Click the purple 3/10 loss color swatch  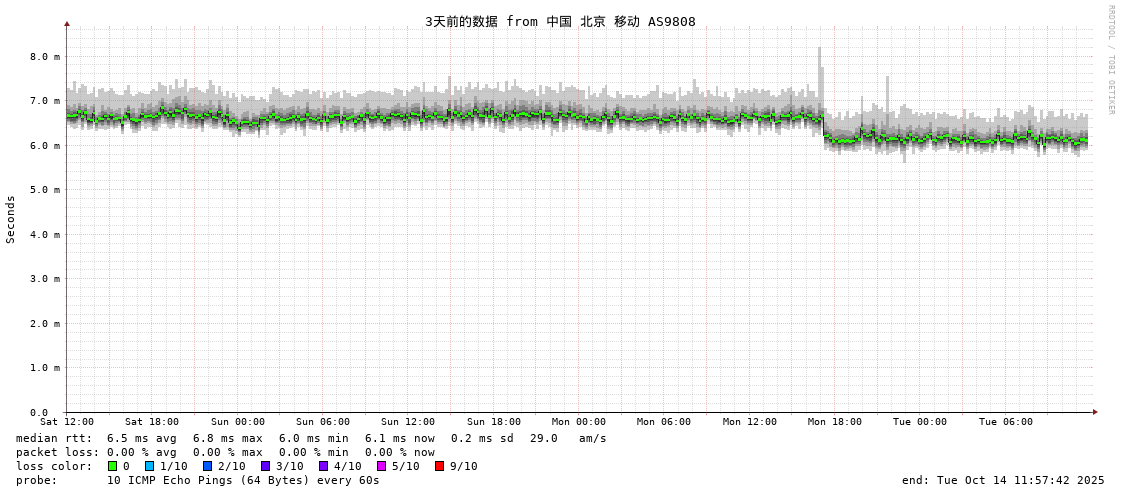click(265, 466)
